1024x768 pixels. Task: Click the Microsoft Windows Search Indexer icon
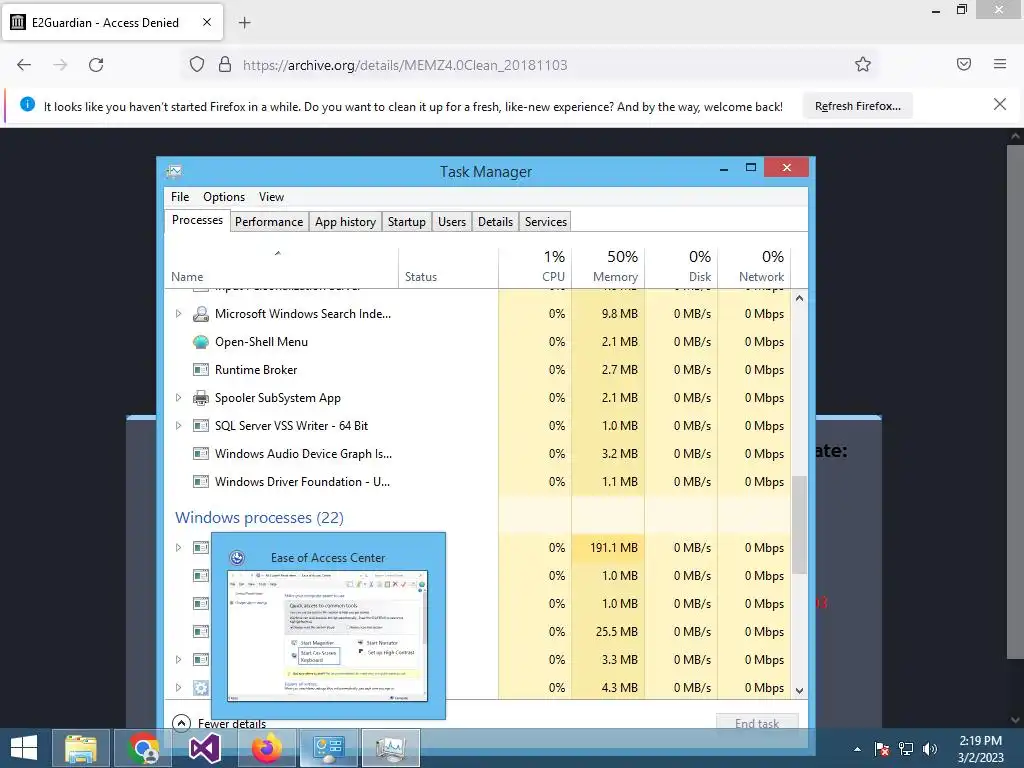[200, 314]
